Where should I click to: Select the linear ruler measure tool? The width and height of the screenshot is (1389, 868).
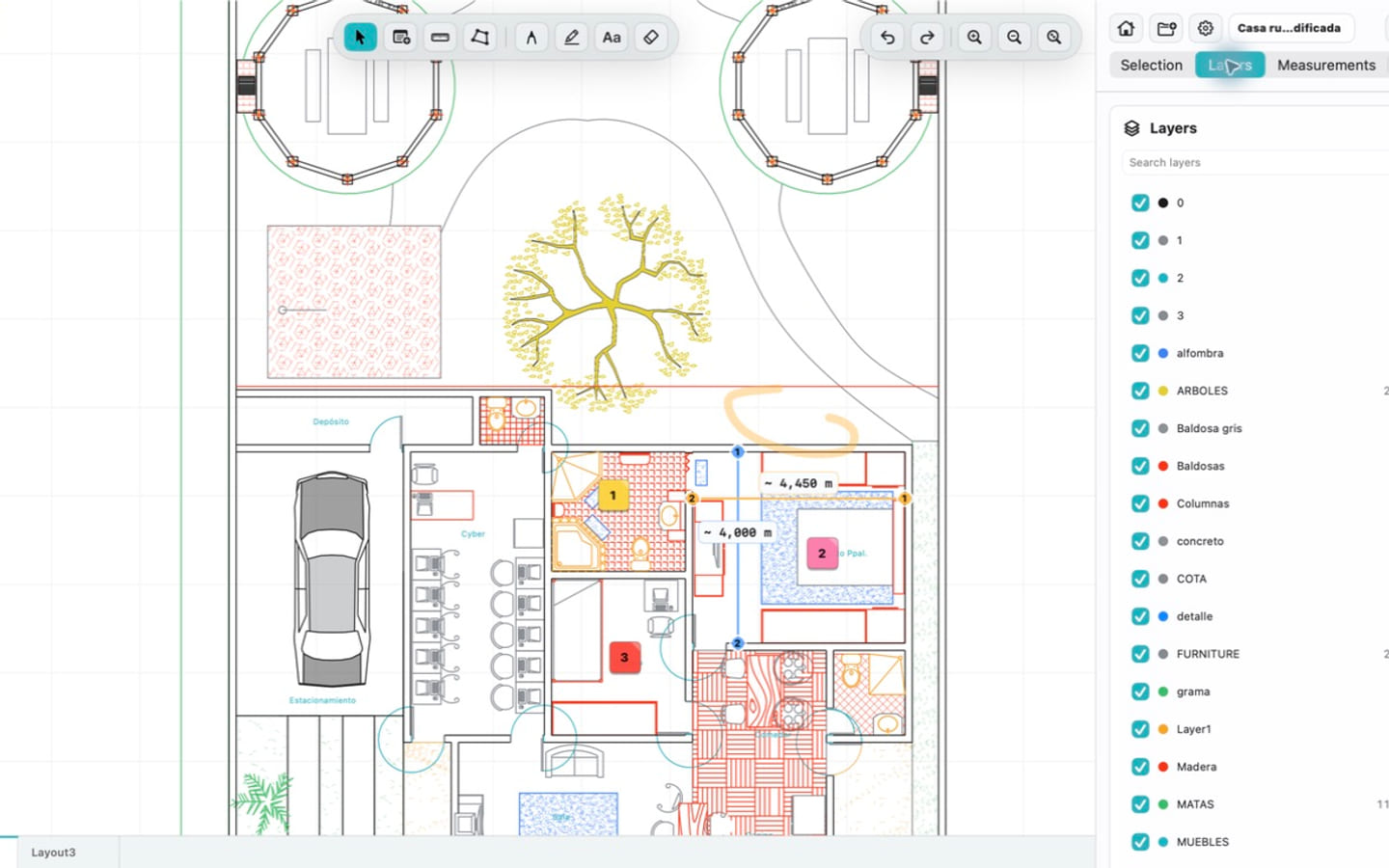pyautogui.click(x=440, y=38)
